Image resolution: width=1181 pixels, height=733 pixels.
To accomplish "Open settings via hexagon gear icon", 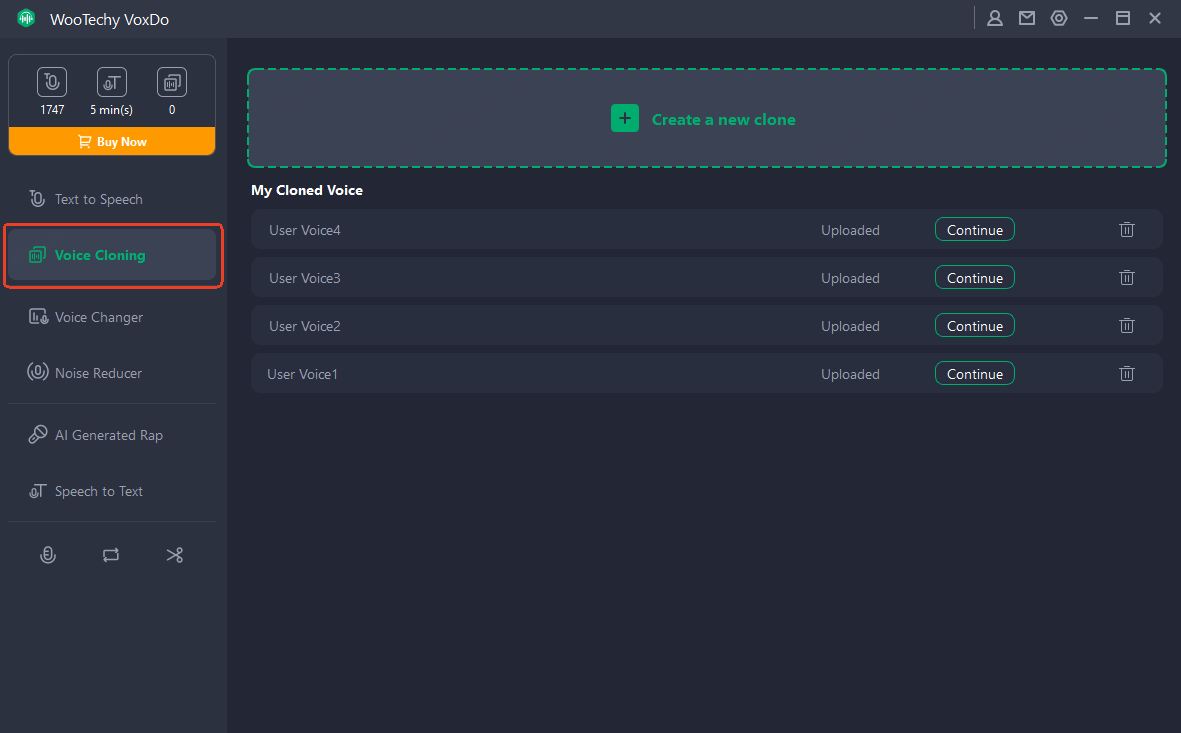I will 1059,18.
